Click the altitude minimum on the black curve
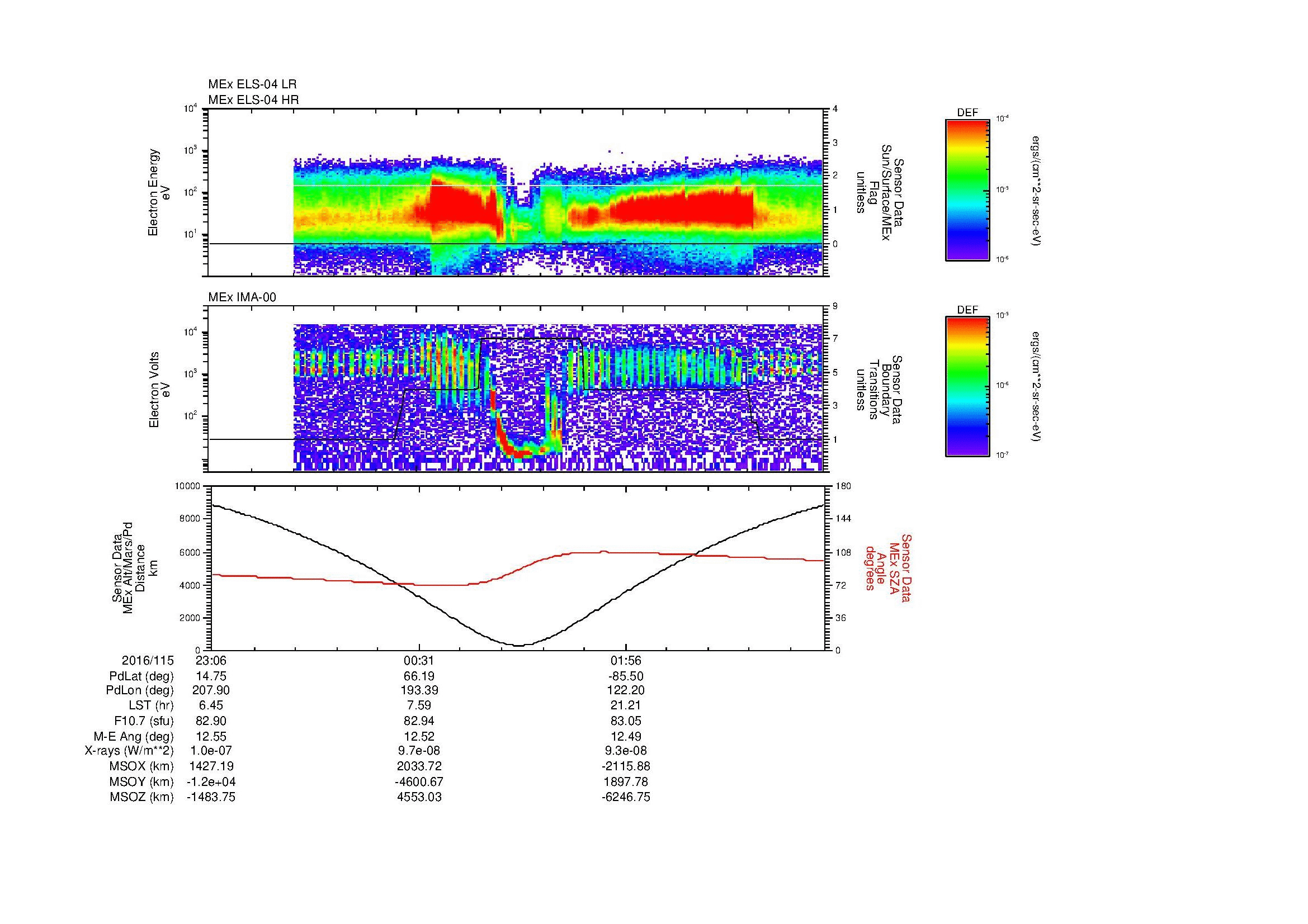Viewport: 1308px width, 924px height. pos(520,645)
